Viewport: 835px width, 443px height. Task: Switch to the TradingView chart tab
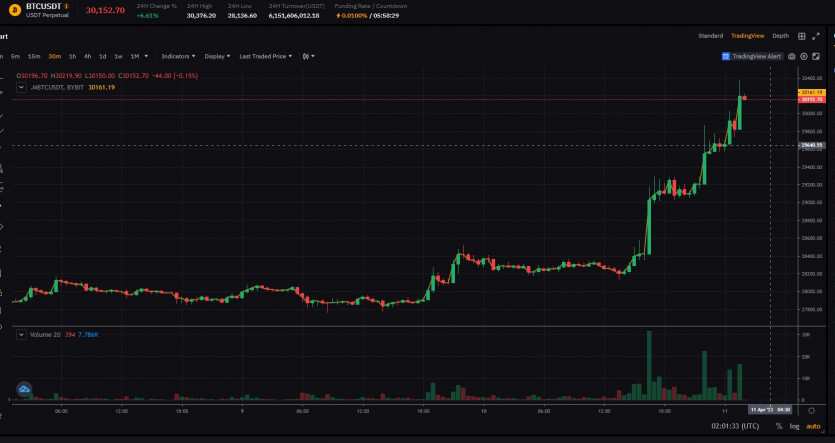[747, 36]
